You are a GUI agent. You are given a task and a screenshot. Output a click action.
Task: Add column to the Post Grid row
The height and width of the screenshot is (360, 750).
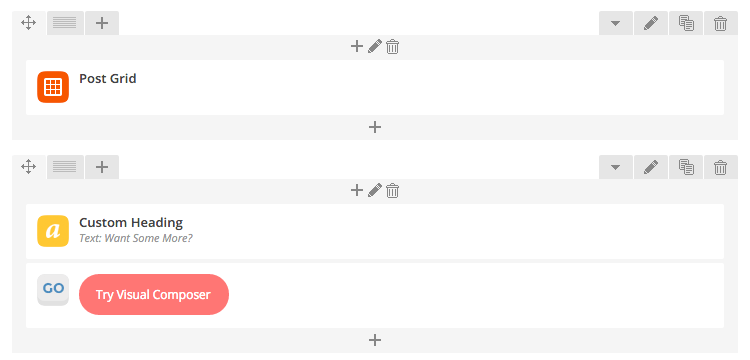102,23
